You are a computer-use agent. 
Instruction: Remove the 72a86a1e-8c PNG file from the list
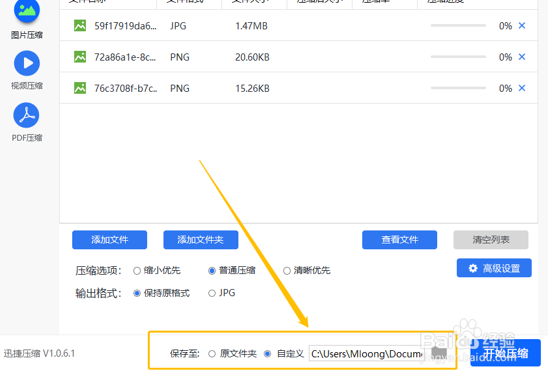(522, 57)
